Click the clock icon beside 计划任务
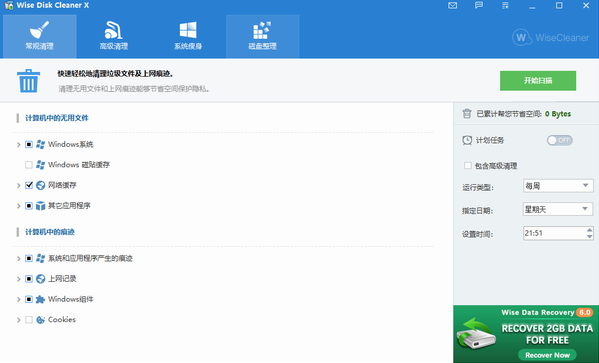Image resolution: width=599 pixels, height=363 pixels. point(467,140)
